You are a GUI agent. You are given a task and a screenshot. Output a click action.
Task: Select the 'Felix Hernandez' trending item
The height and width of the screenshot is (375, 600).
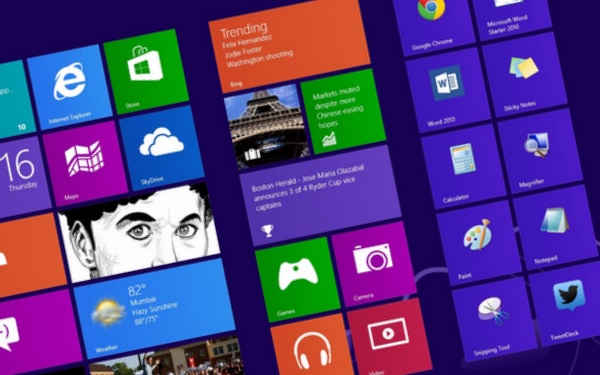pyautogui.click(x=247, y=42)
